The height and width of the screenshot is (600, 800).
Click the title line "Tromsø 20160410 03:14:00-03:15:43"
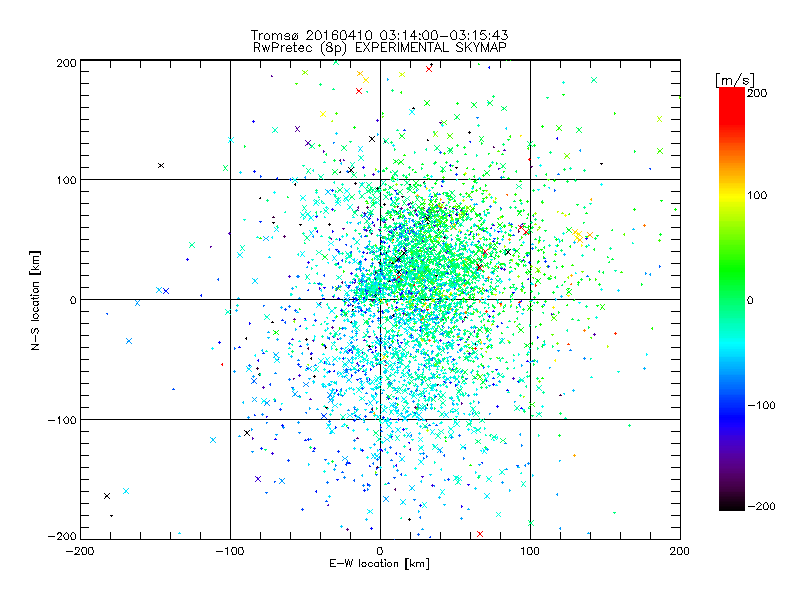point(379,35)
